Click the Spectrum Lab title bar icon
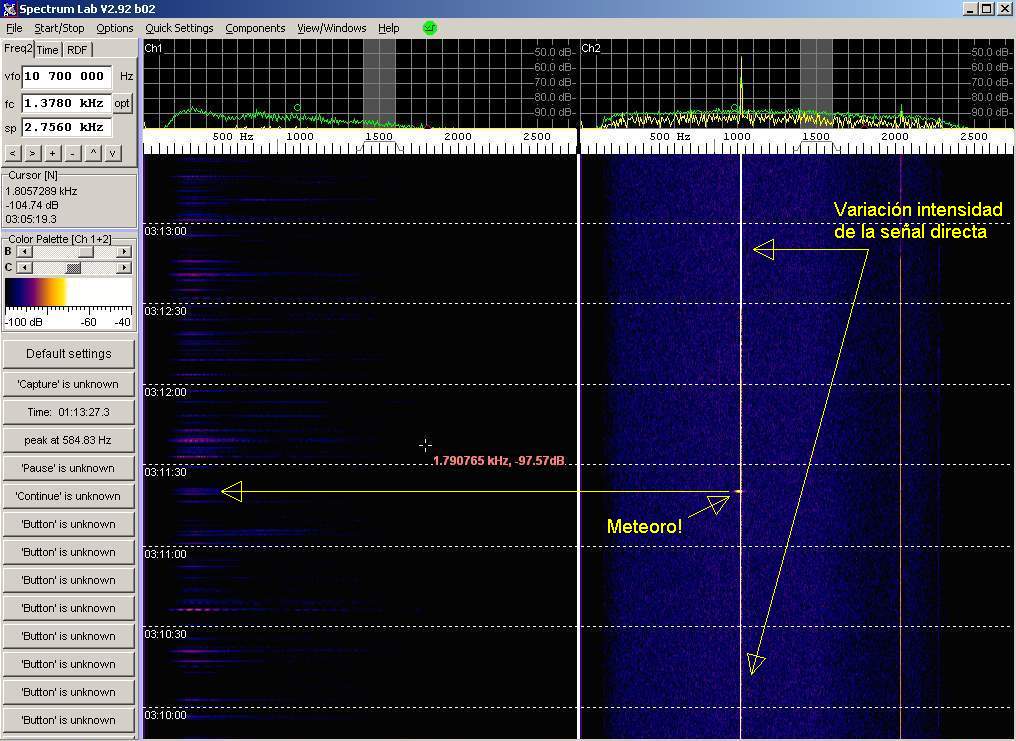The image size is (1016, 741). point(10,8)
